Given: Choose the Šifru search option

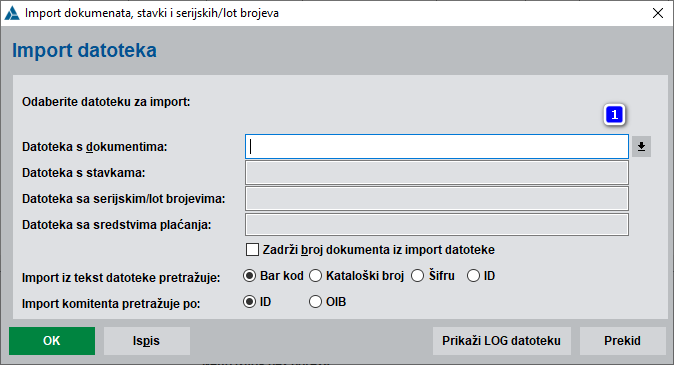Looking at the screenshot, I should click(417, 276).
